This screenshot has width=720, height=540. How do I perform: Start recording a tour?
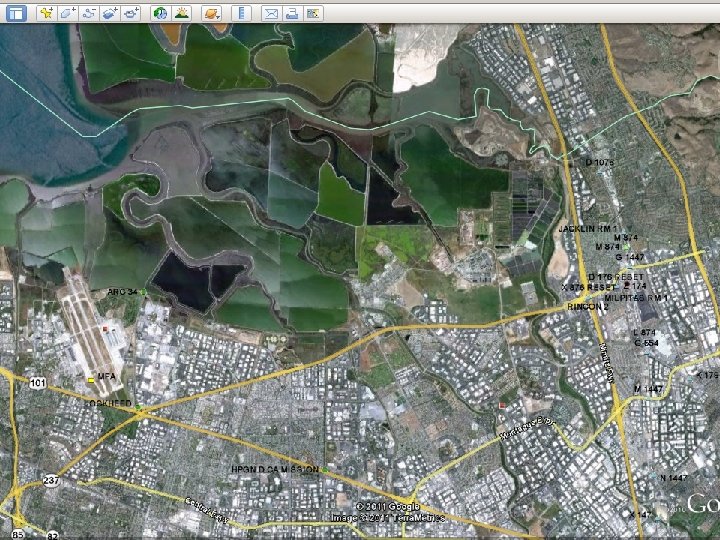130,13
